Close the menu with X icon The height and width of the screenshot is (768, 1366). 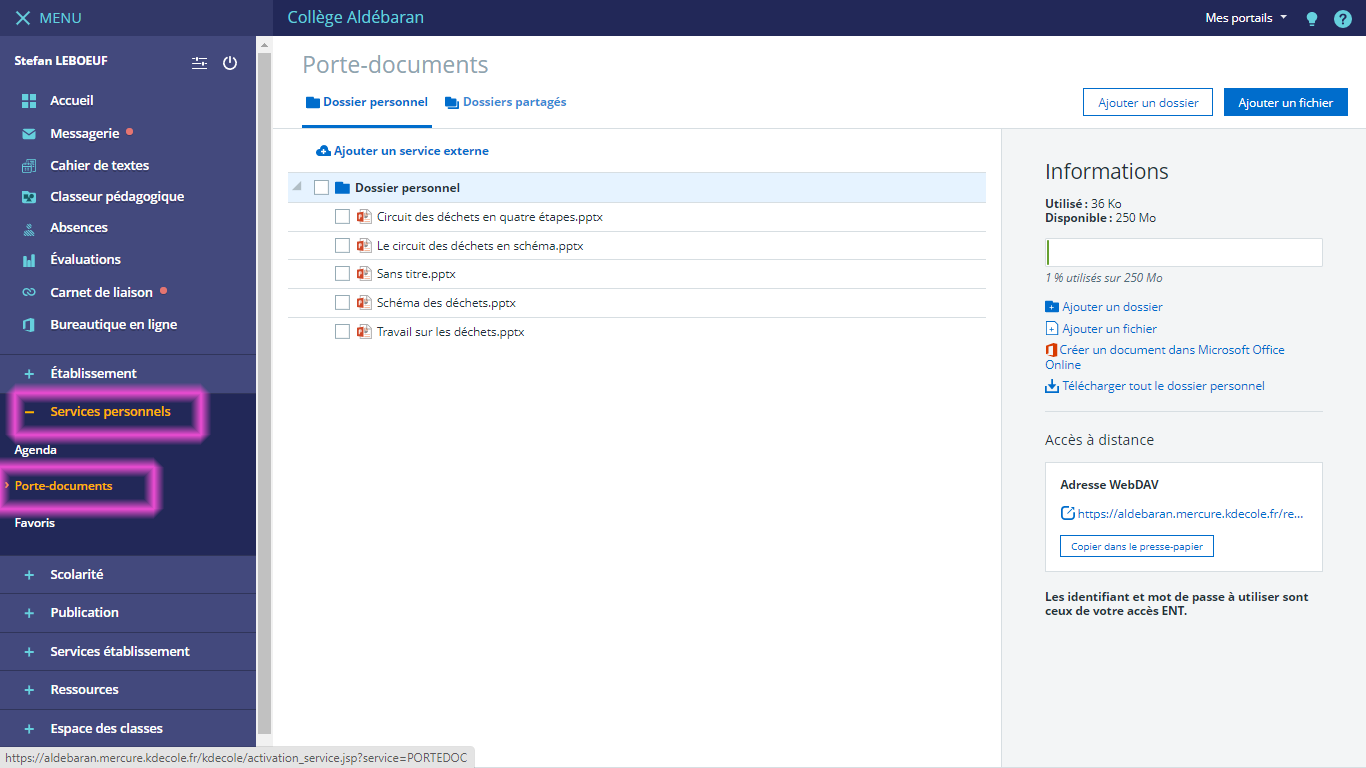pyautogui.click(x=22, y=18)
